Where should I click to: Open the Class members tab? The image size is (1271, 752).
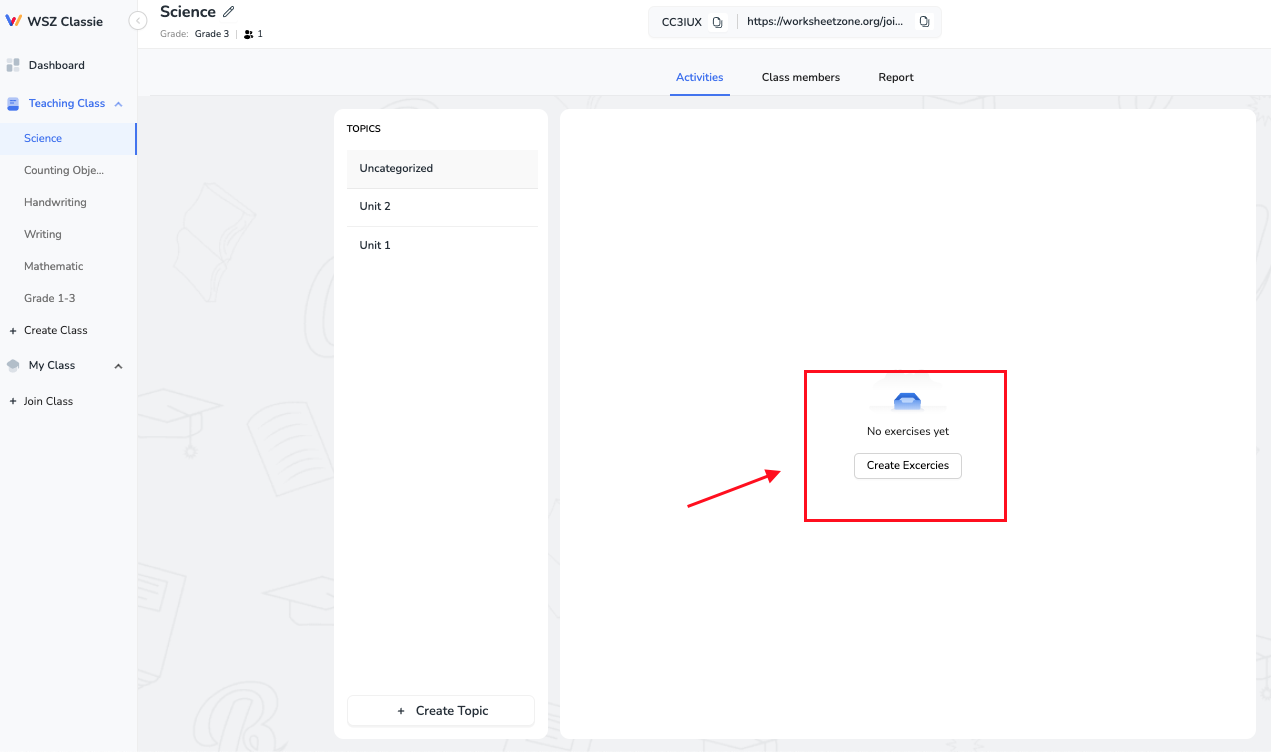(801, 77)
